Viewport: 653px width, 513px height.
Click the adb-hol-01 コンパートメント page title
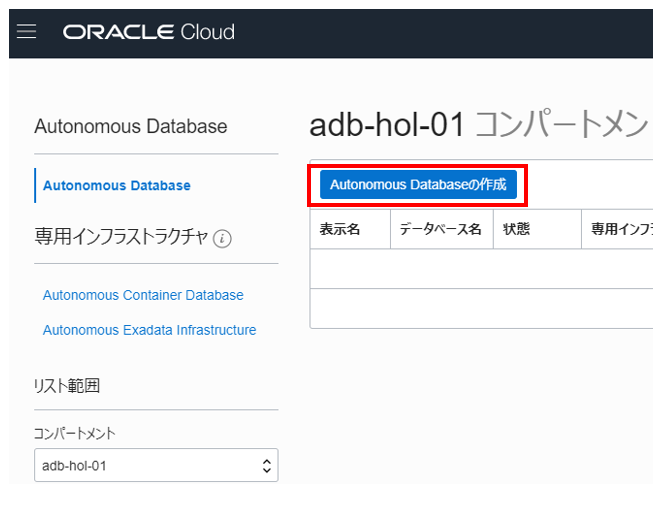[x=478, y=125]
